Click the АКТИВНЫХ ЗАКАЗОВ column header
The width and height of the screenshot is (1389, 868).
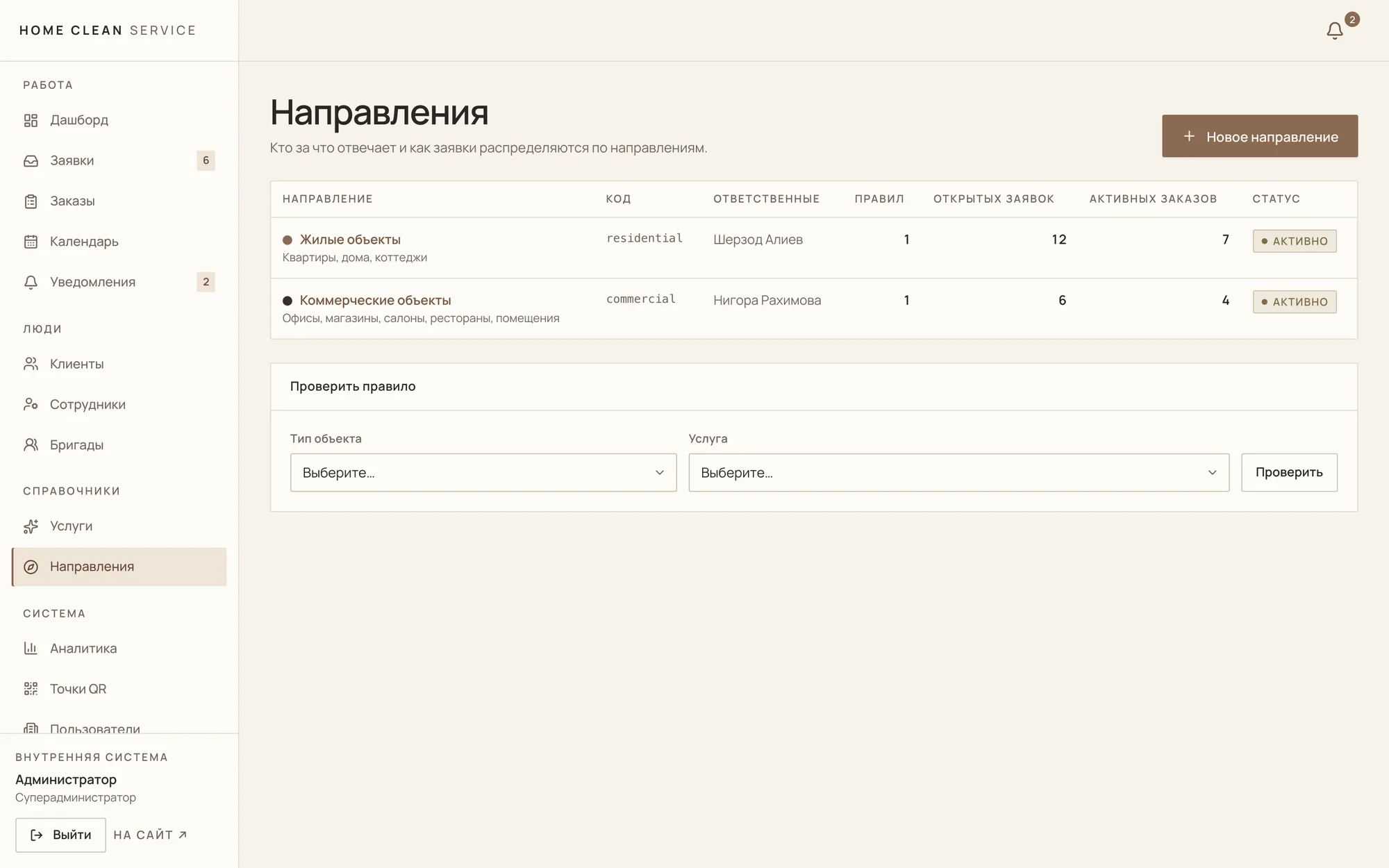(1153, 199)
